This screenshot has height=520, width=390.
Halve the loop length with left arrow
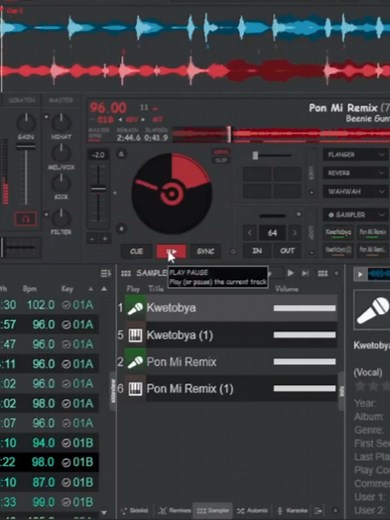pos(250,233)
